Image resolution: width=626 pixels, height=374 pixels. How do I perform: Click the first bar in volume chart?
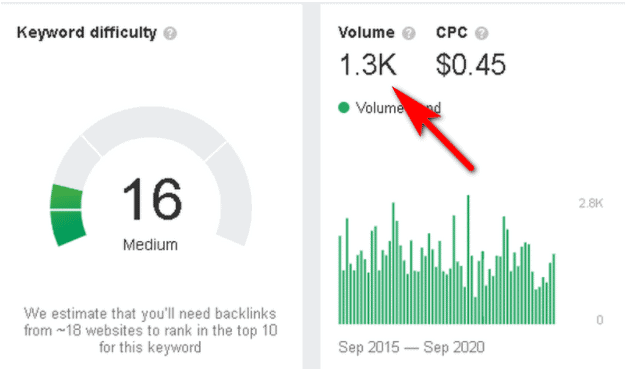(340, 280)
